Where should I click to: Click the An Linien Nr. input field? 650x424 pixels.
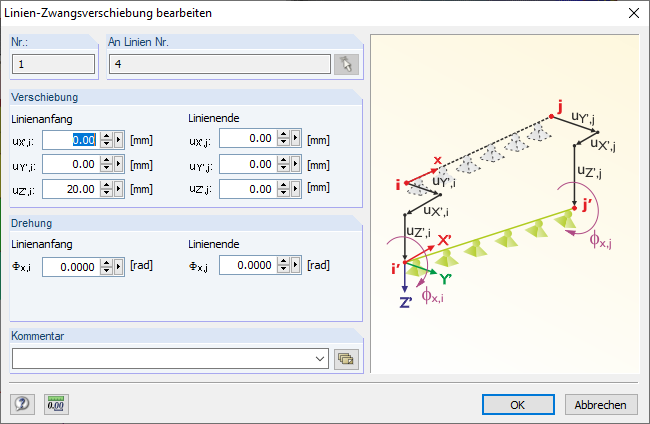pyautogui.click(x=220, y=64)
